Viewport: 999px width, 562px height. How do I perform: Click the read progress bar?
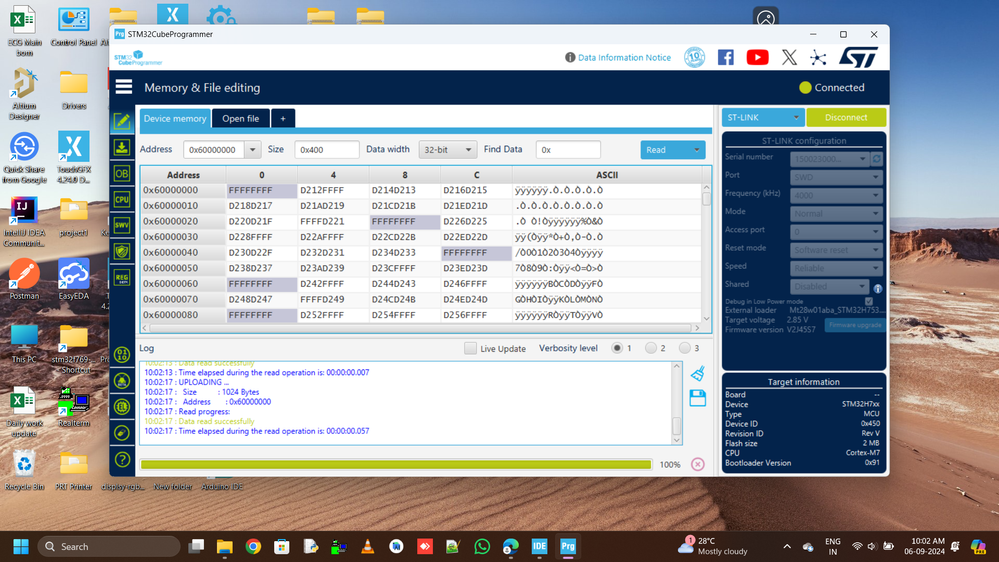(396, 465)
